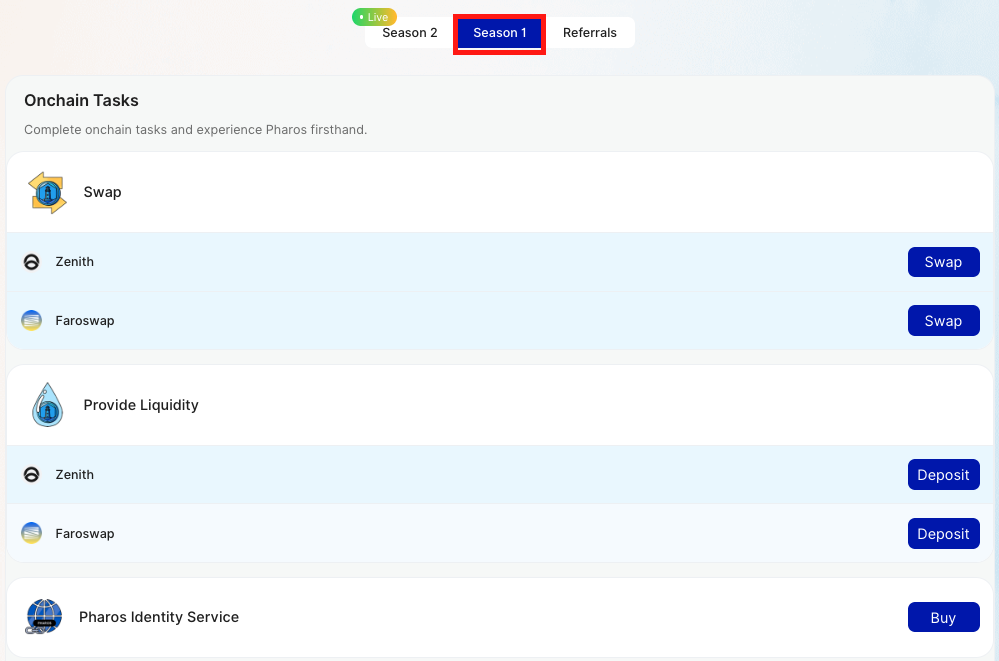This screenshot has height=661, width=999.
Task: Open the Referrals tab
Action: coord(590,33)
